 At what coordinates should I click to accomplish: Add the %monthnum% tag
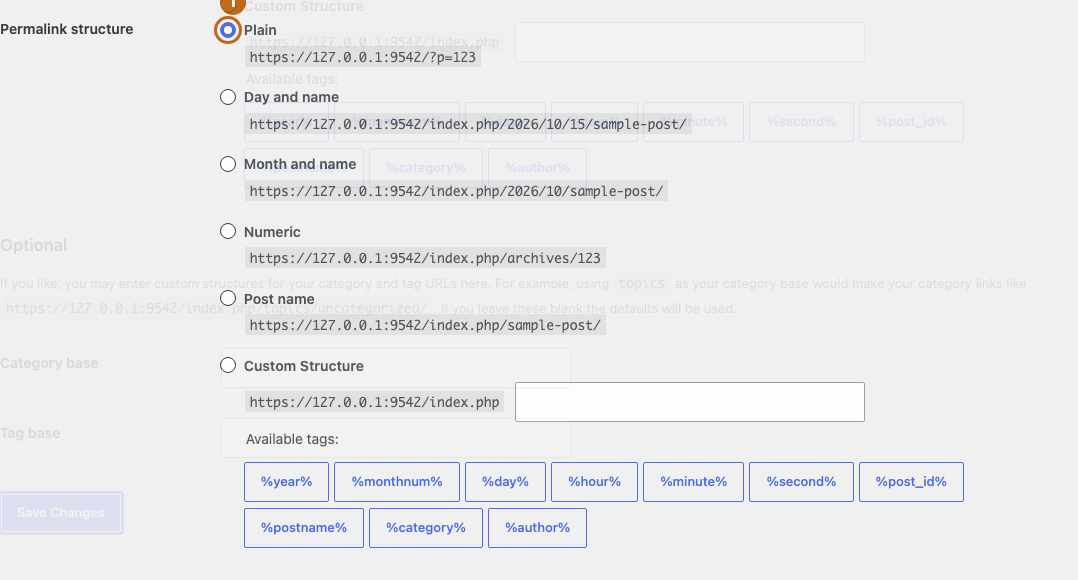397,482
